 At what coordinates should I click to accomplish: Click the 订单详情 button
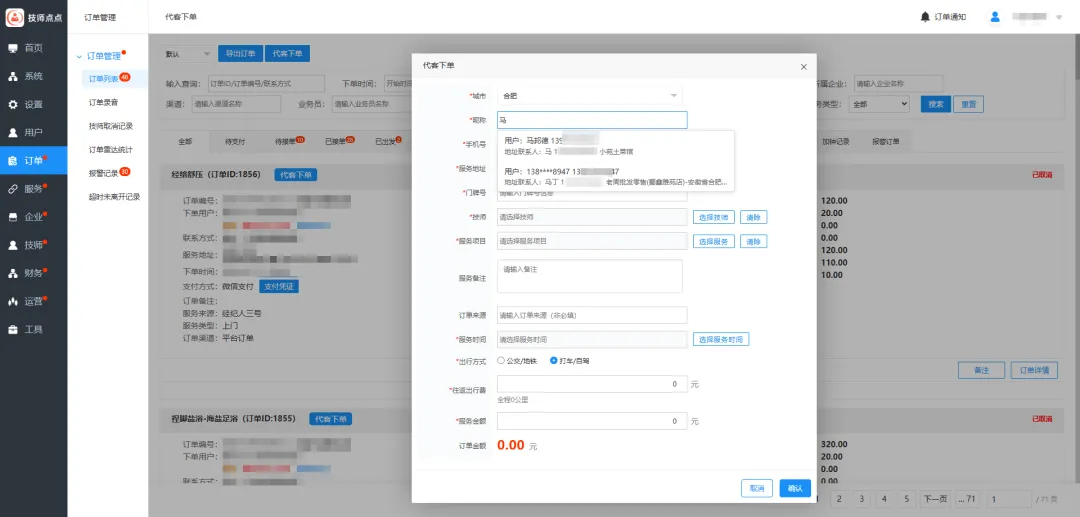pyautogui.click(x=1035, y=370)
